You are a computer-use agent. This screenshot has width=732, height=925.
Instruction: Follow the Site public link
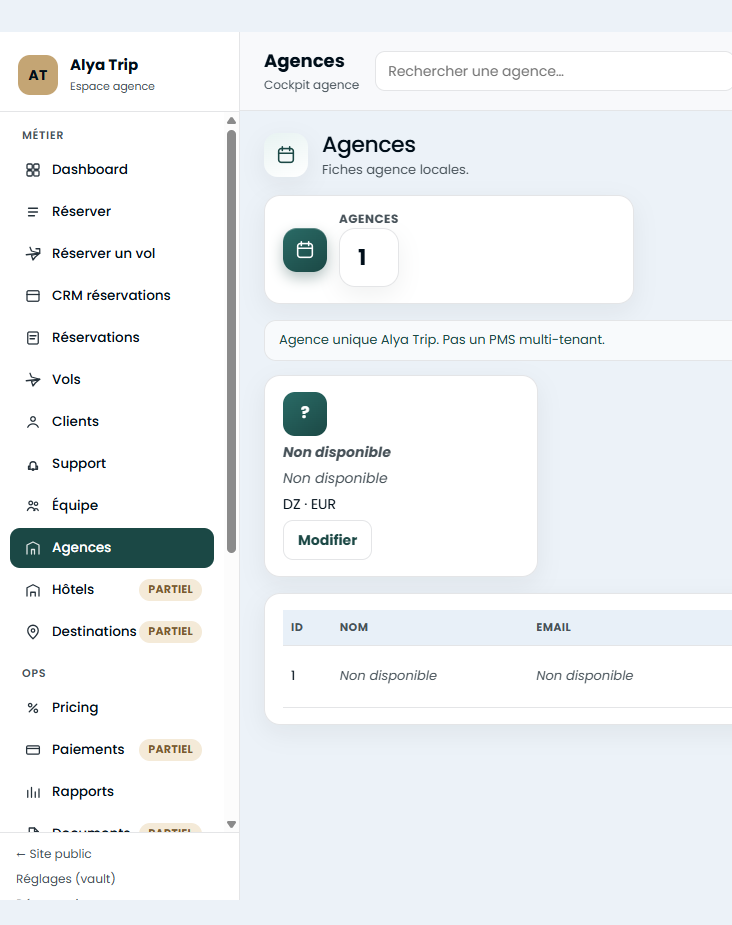coord(54,854)
